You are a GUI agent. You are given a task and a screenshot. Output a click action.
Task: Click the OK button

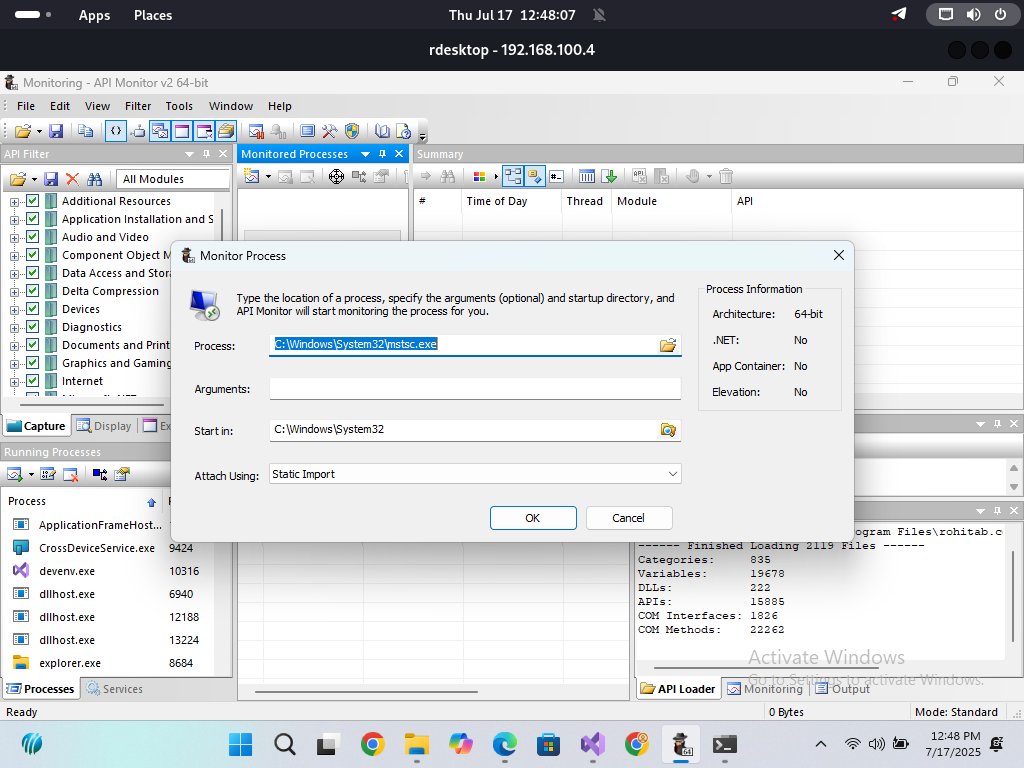point(533,518)
